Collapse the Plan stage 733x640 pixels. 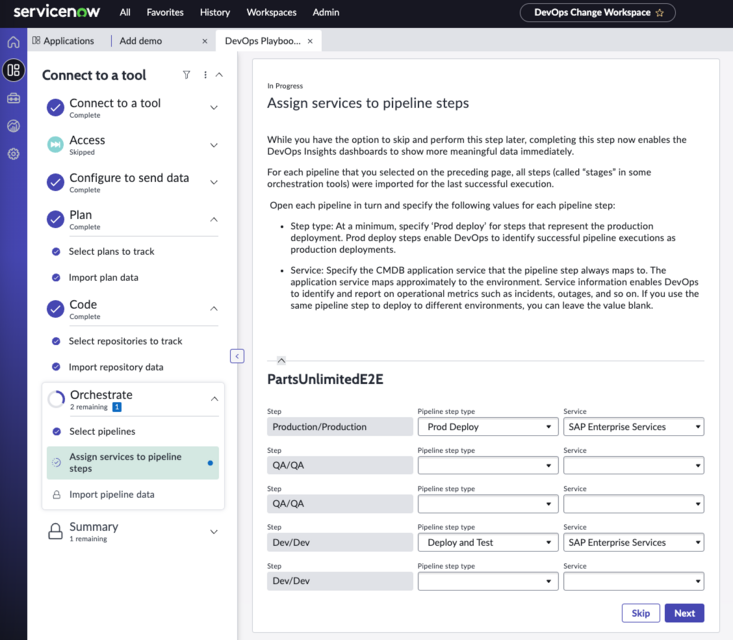(214, 219)
